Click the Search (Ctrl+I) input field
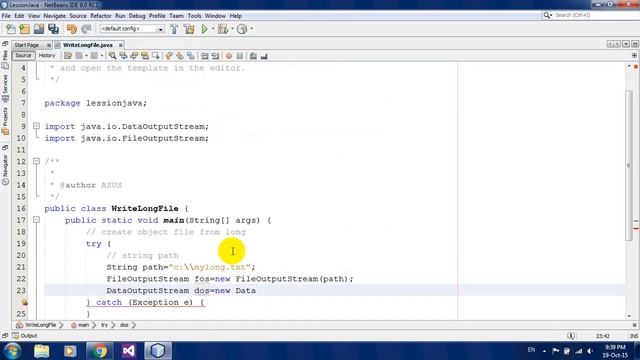Screen dimensions: 640x360 pyautogui.click(x=596, y=16)
